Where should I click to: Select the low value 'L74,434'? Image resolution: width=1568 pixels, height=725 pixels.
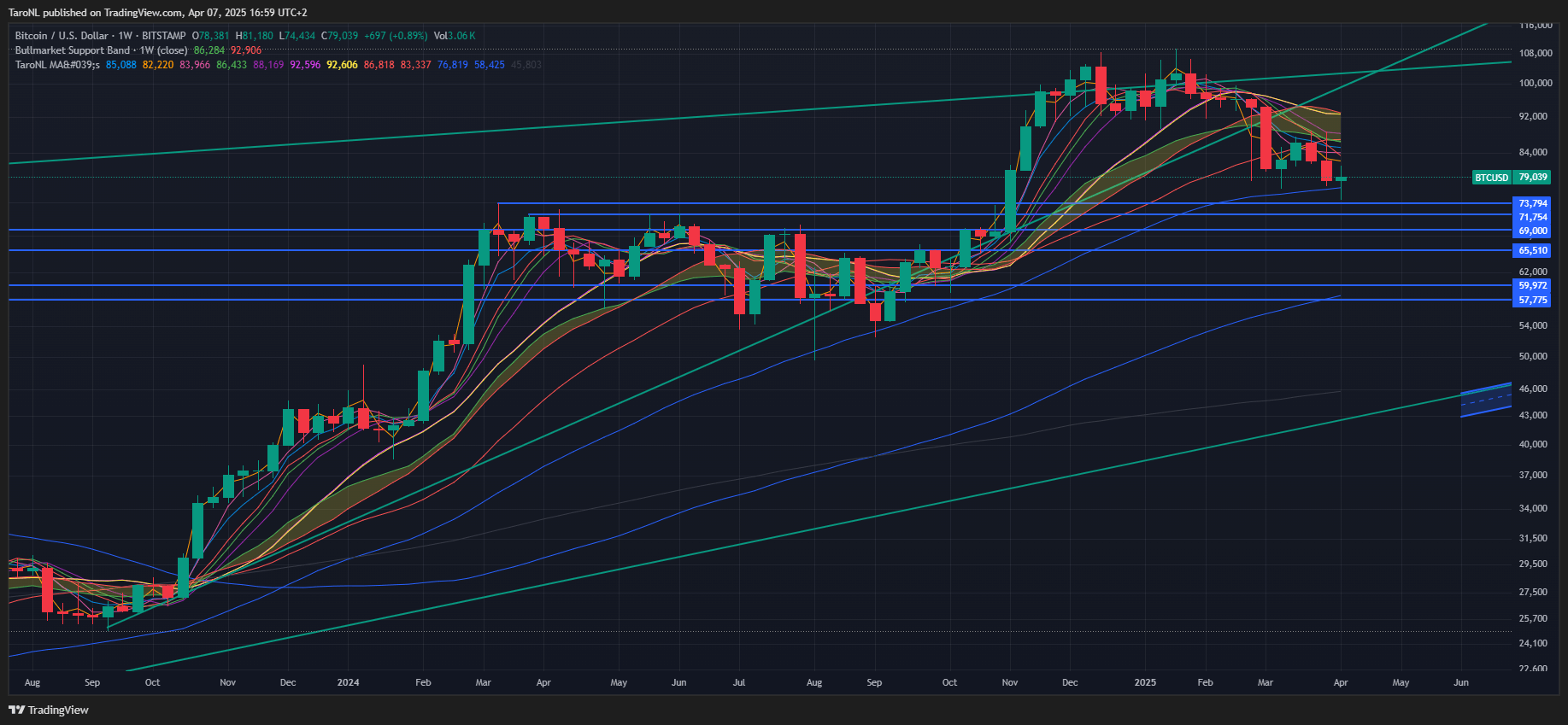tap(297, 36)
